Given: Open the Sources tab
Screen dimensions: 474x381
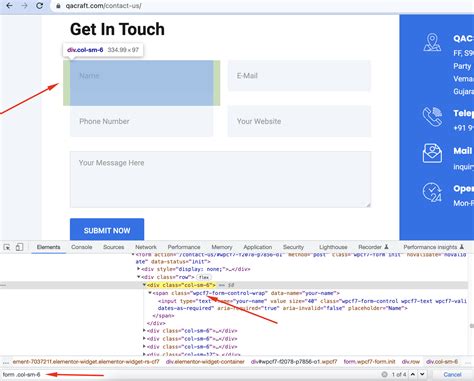Looking at the screenshot, I should (x=114, y=247).
